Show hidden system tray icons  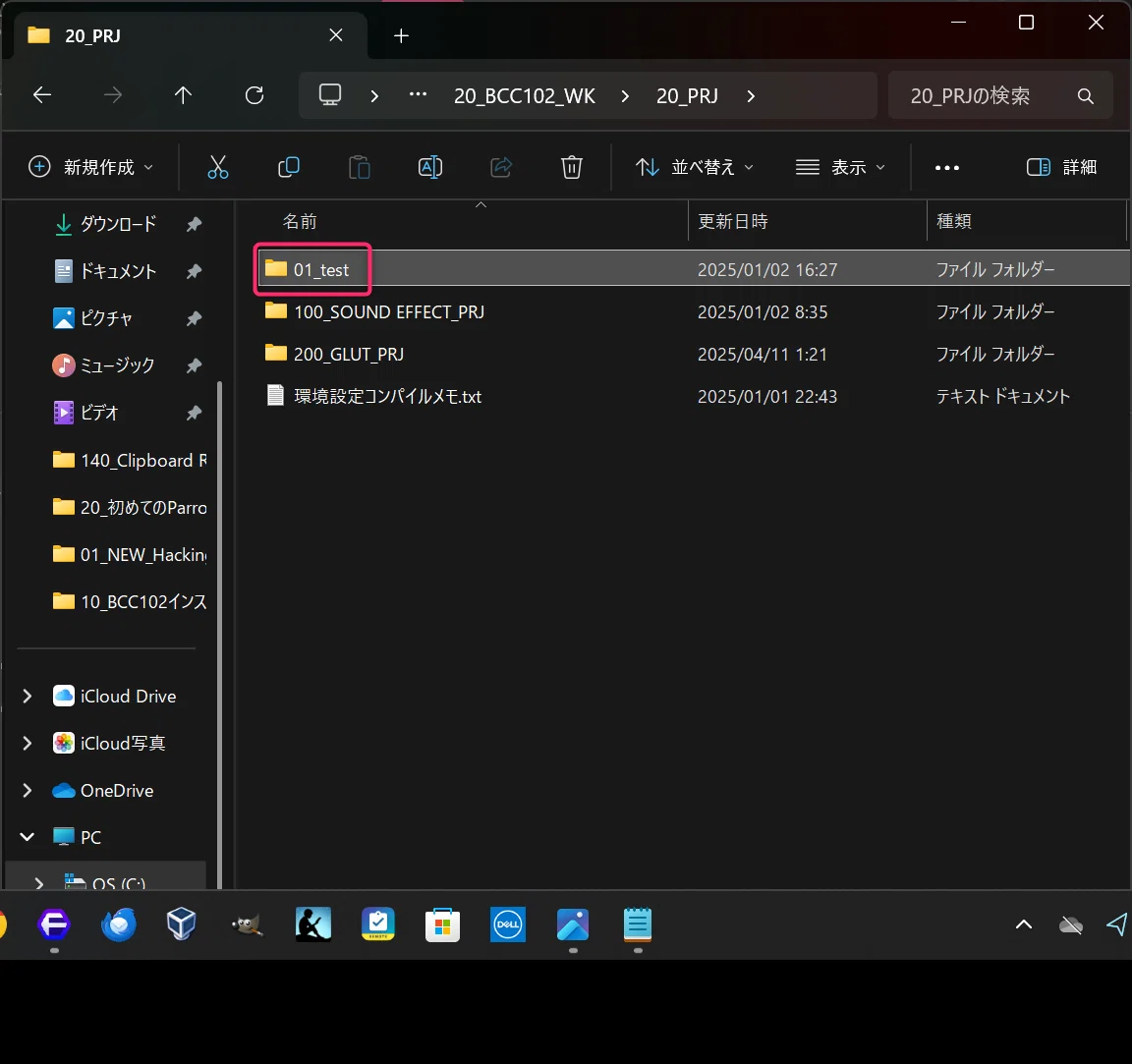(1024, 924)
